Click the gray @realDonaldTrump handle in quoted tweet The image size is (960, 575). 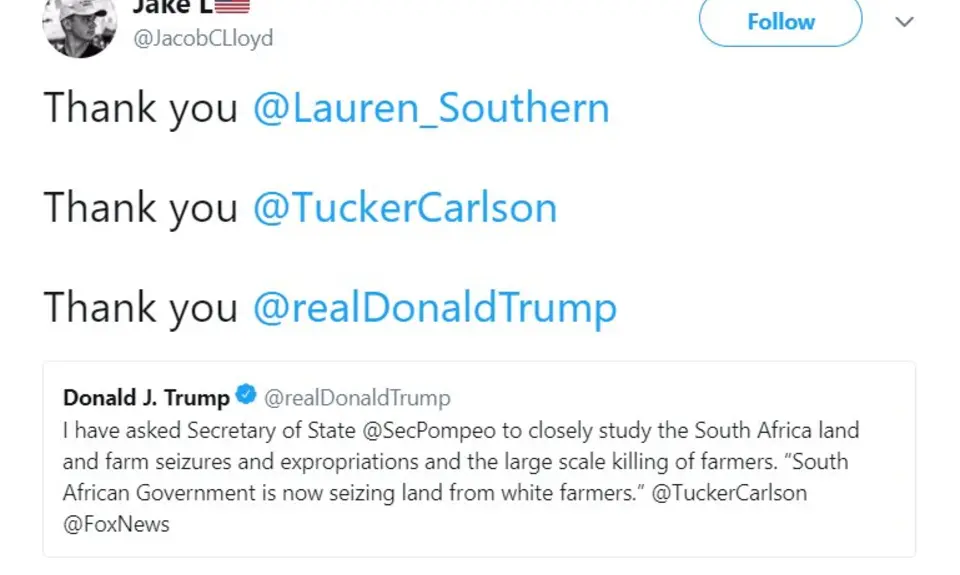357,398
